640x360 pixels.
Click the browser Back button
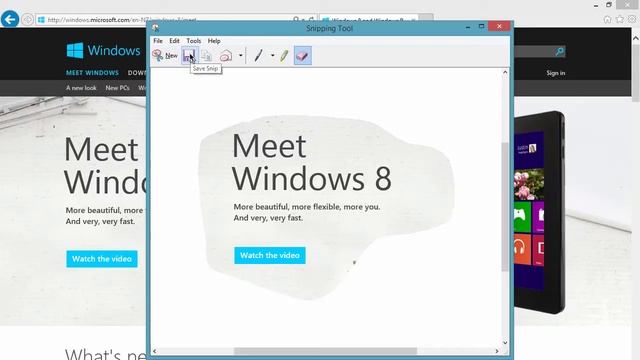click(10, 19)
